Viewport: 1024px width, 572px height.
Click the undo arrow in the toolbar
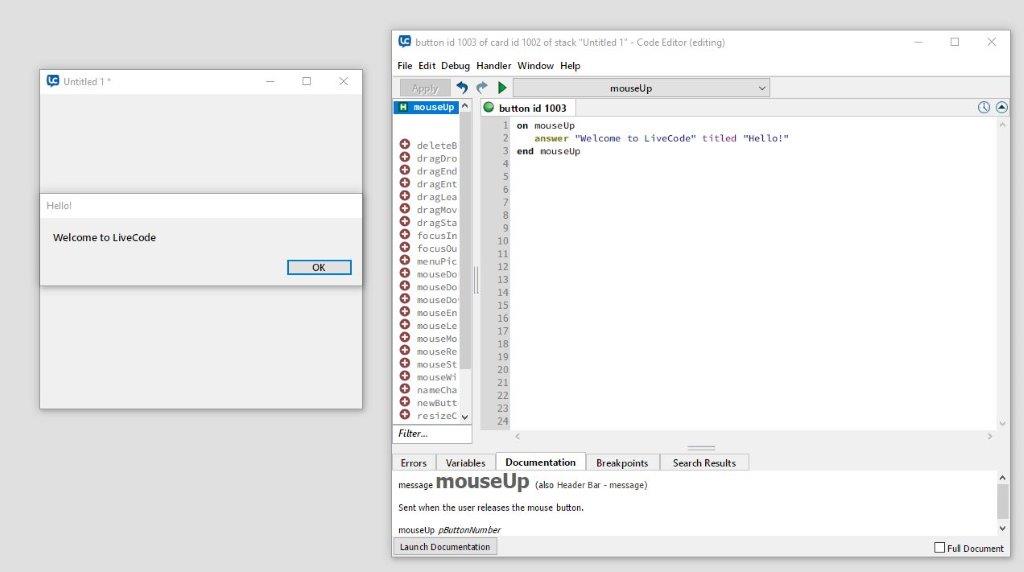click(462, 88)
